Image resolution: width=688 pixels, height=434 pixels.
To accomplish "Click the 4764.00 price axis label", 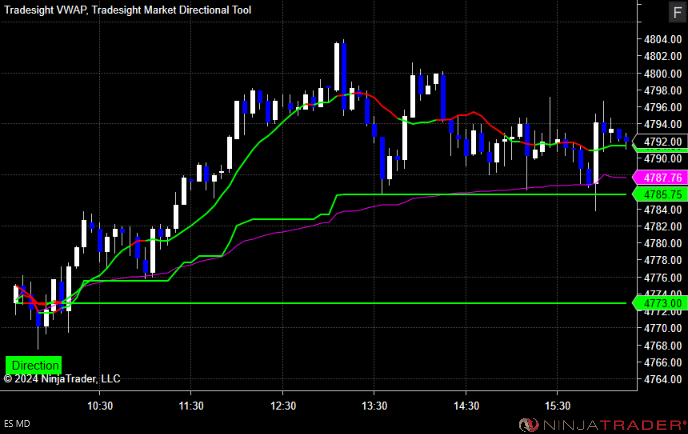I will [663, 379].
